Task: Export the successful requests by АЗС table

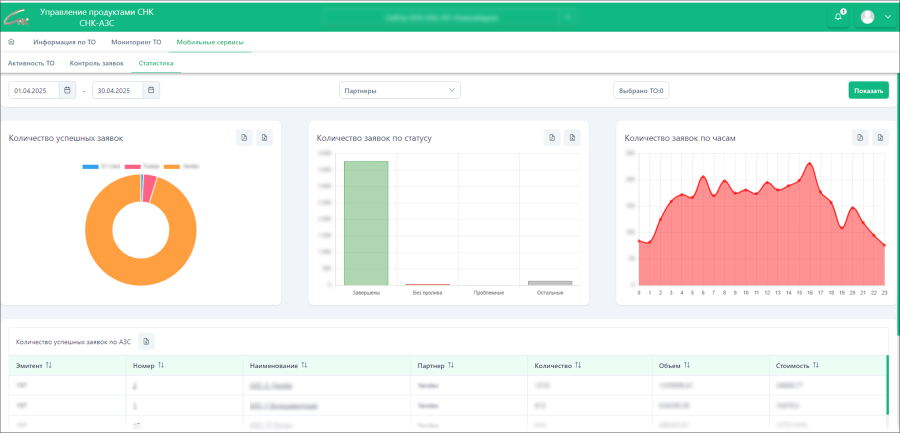Action: (146, 342)
